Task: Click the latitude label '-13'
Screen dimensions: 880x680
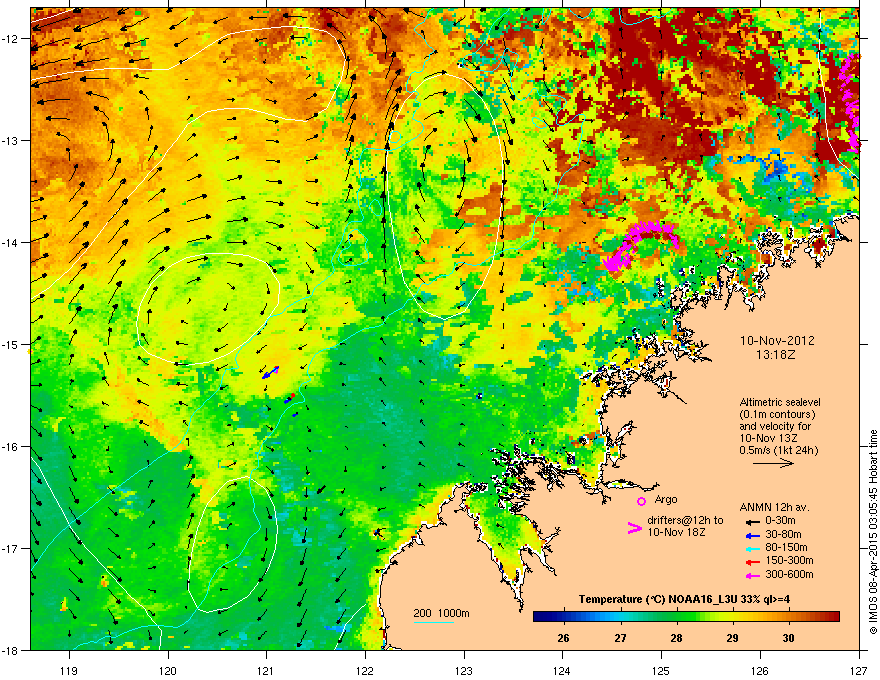Action: click(10, 141)
